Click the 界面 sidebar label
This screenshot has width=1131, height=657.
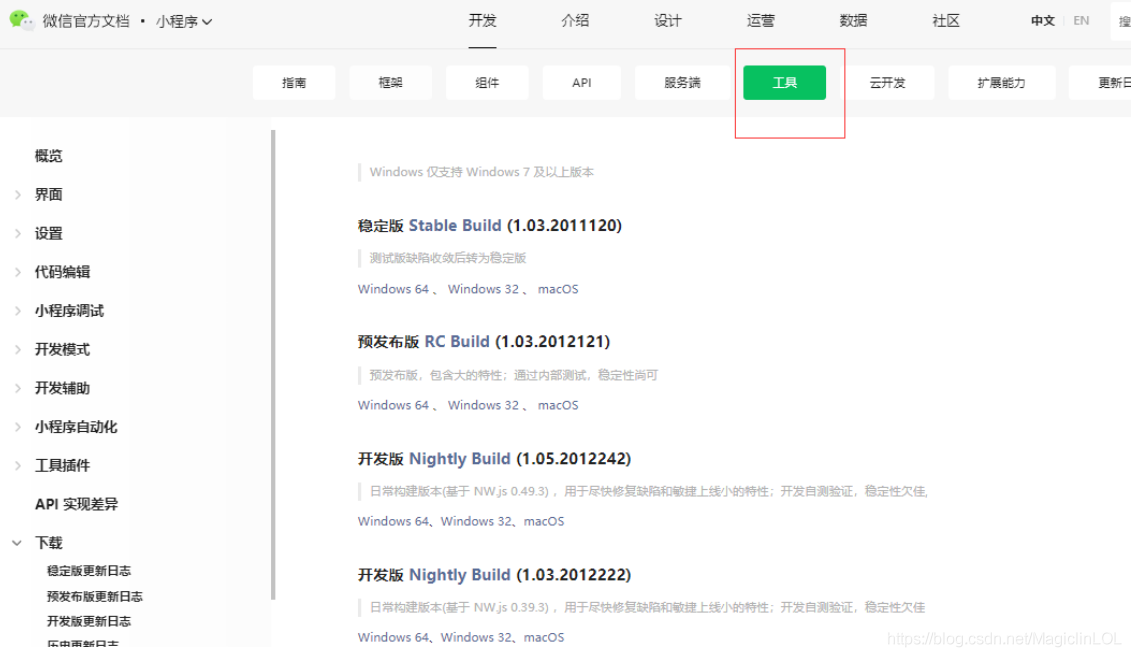tap(48, 195)
